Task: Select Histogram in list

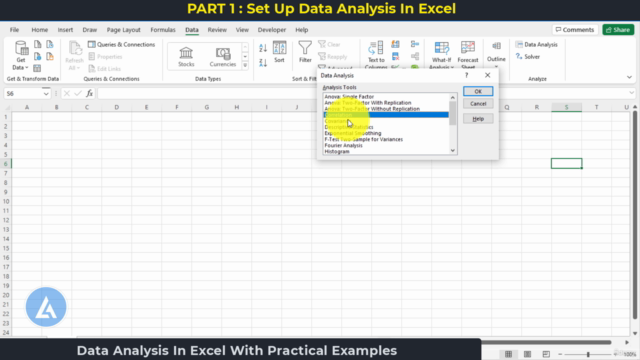Action: pyautogui.click(x=337, y=151)
